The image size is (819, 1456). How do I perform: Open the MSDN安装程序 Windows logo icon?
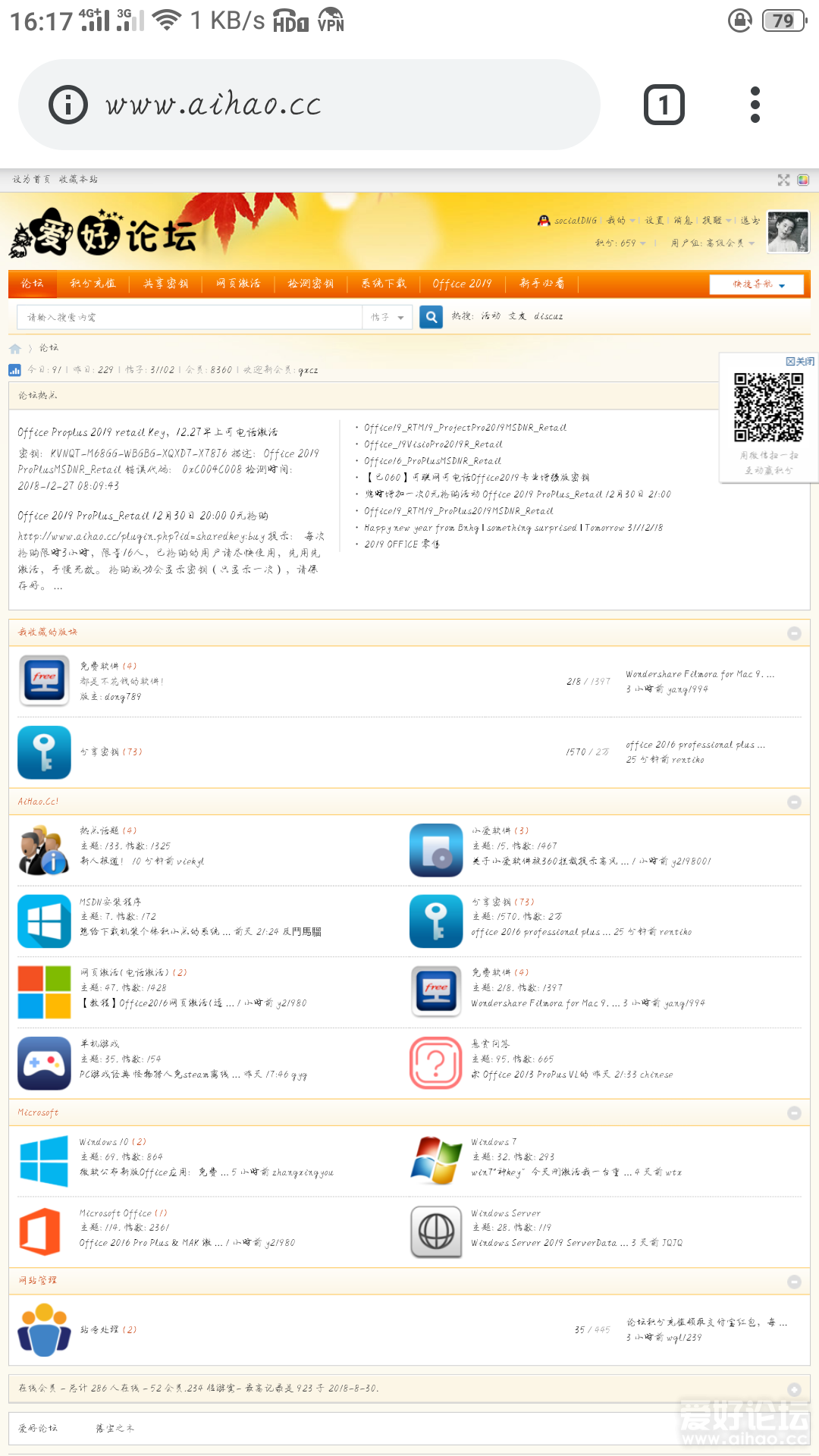[45, 921]
